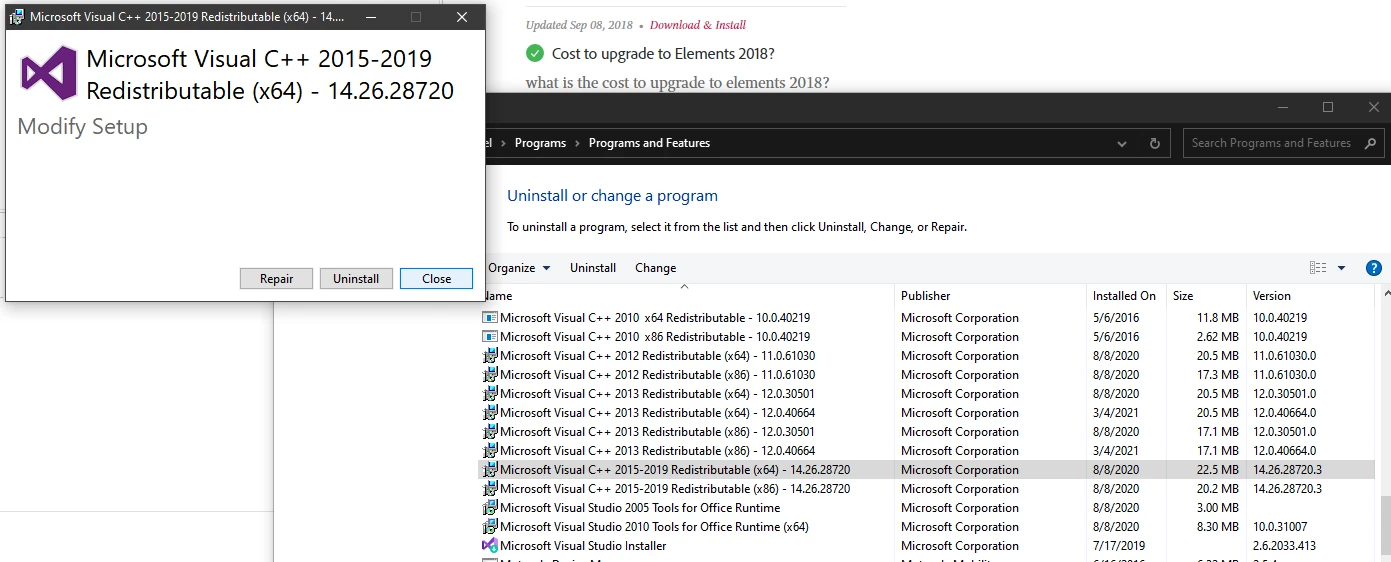Click the Uninstall button in Modify Setup
Viewport: 1391px width, 562px height.
pos(356,279)
